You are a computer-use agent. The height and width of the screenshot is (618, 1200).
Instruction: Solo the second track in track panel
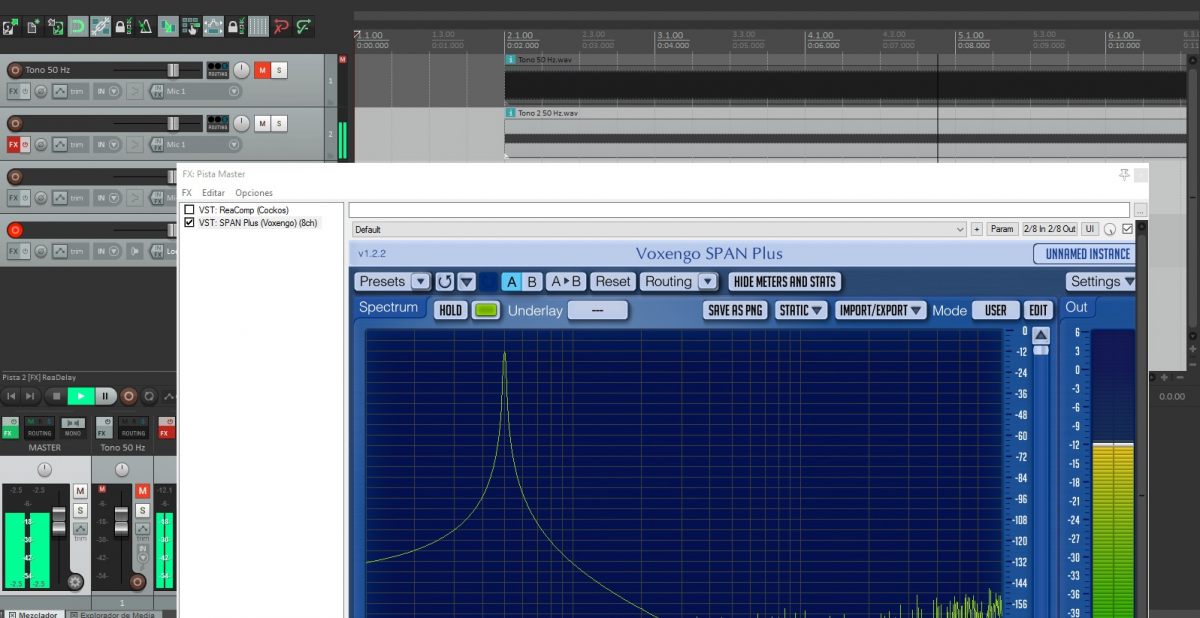(279, 123)
